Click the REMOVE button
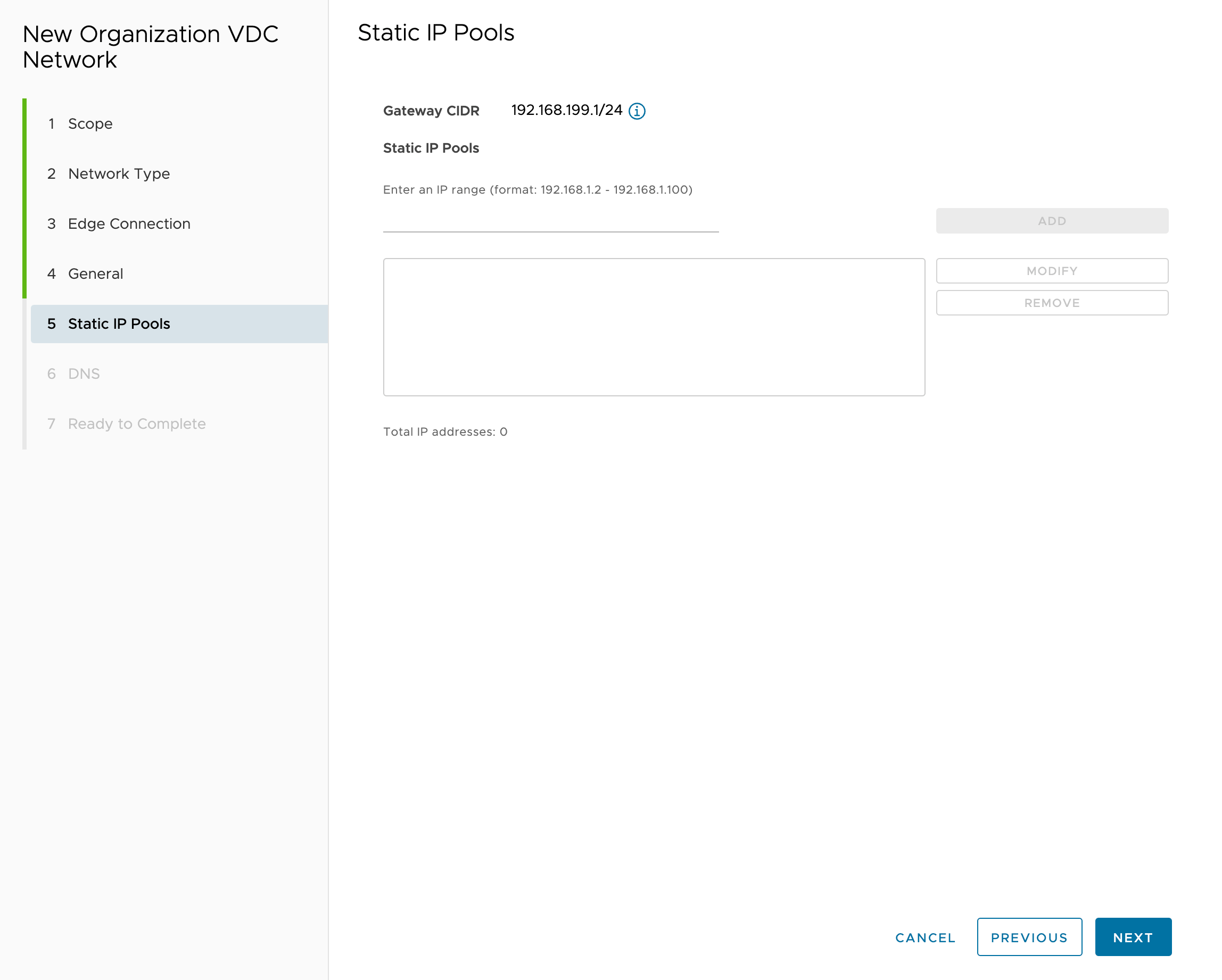This screenshot has width=1222, height=980. 1051,303
